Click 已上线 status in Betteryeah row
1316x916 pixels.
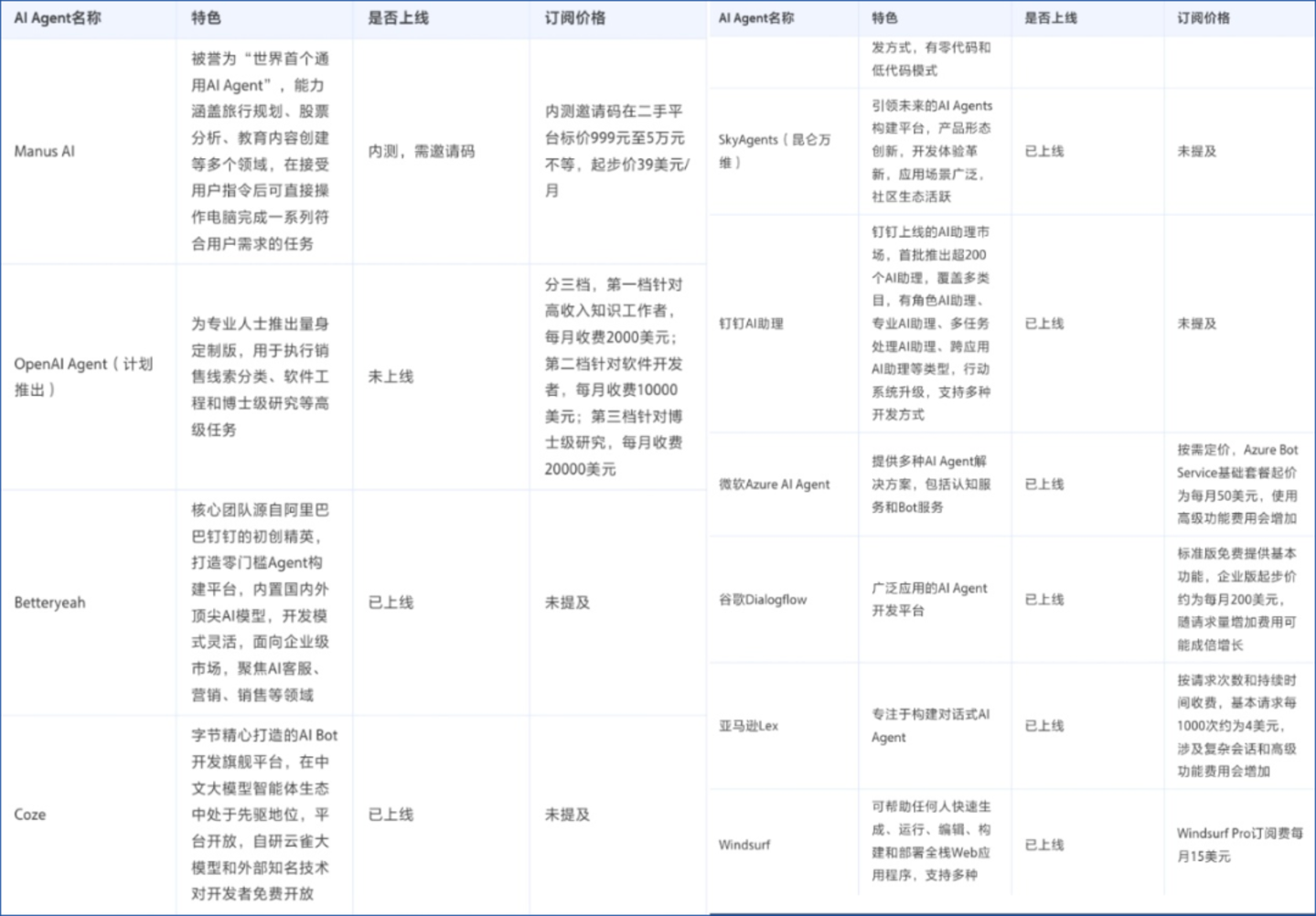click(x=391, y=602)
